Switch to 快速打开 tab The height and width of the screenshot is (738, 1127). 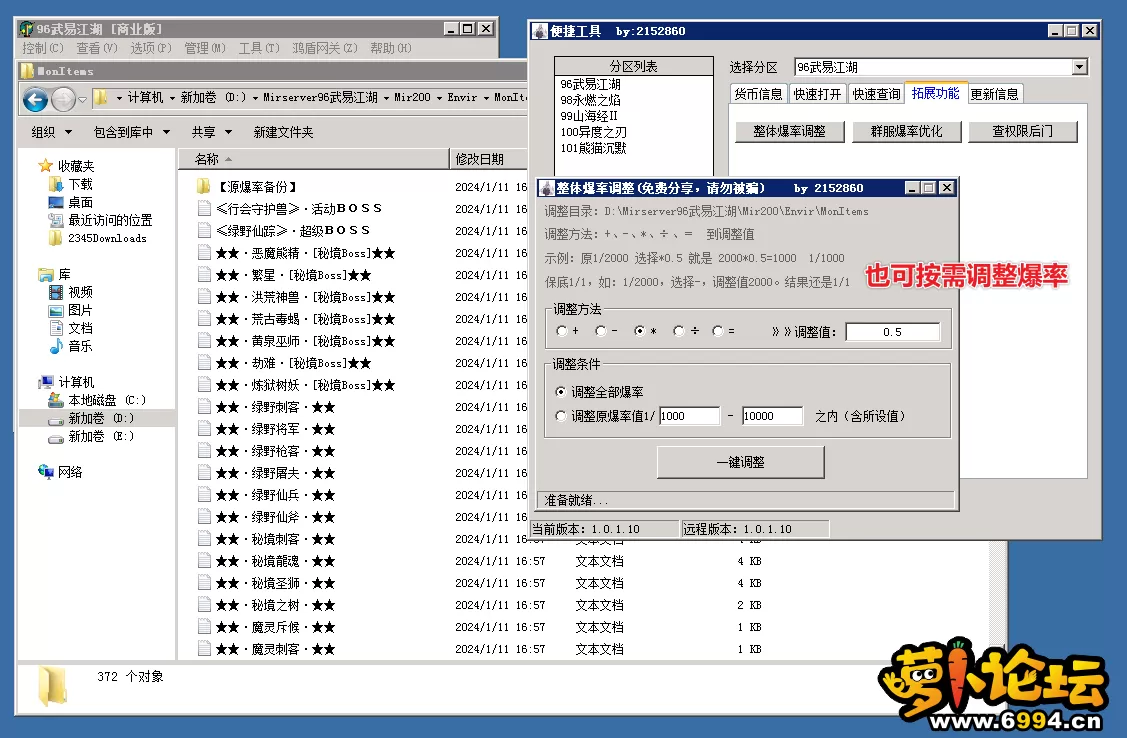(817, 94)
